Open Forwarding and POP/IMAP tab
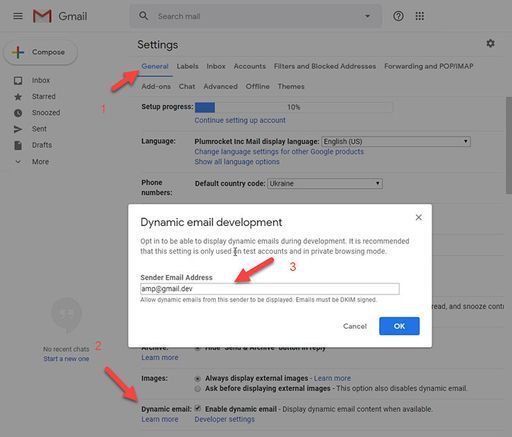Screen dimensions: 512x437 [429, 66]
